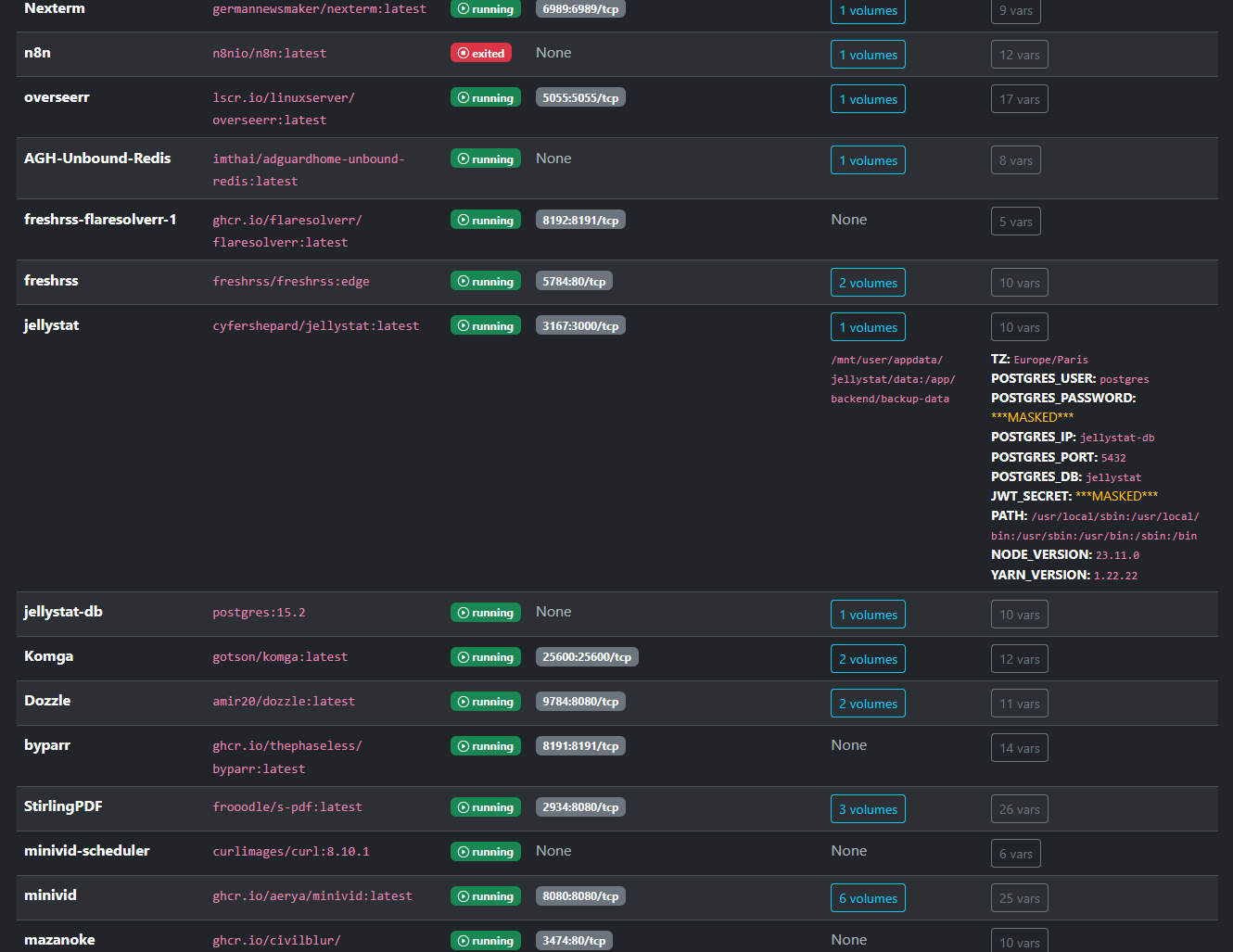Select image curlimages/curl:8.10.1

[x=291, y=852]
